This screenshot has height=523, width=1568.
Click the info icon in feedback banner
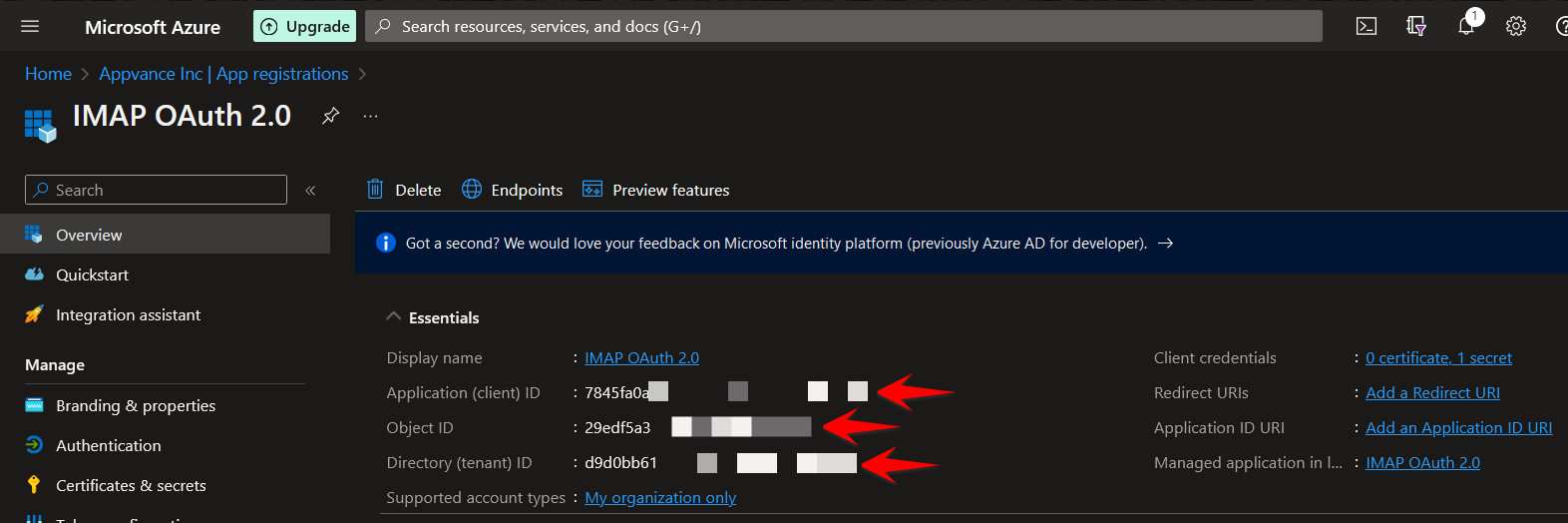[385, 243]
